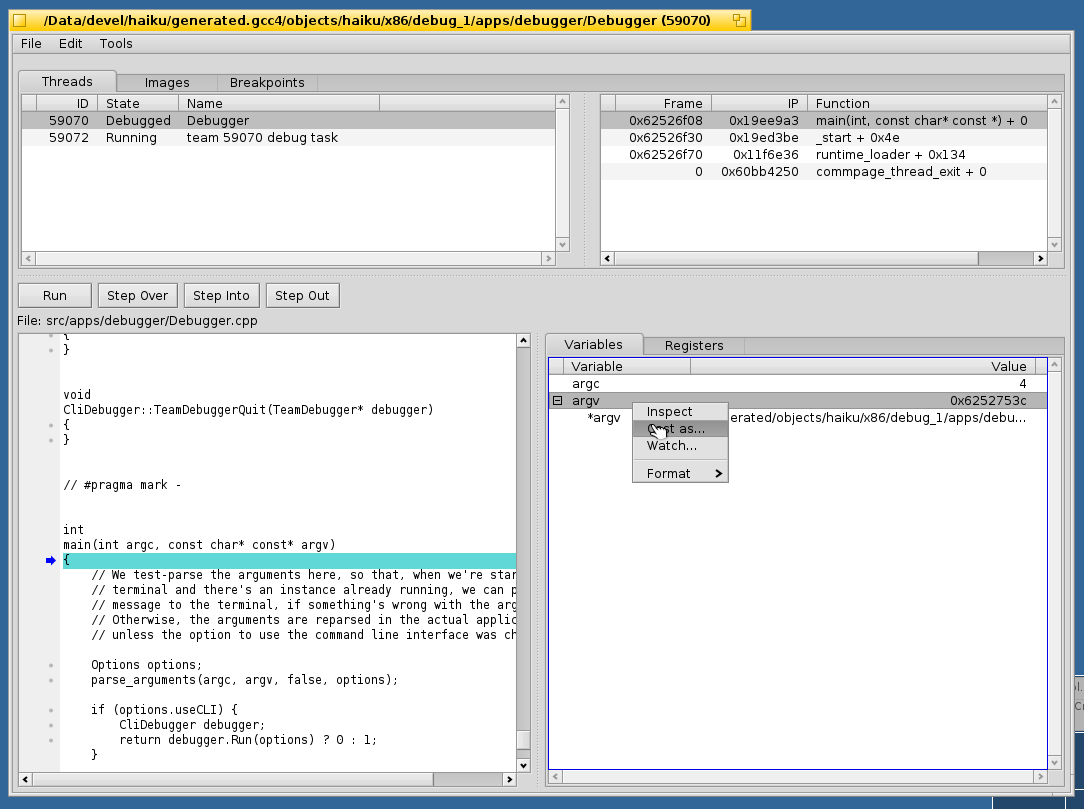The image size is (1084, 809).
Task: Click the Function column header
Action: pos(928,104)
